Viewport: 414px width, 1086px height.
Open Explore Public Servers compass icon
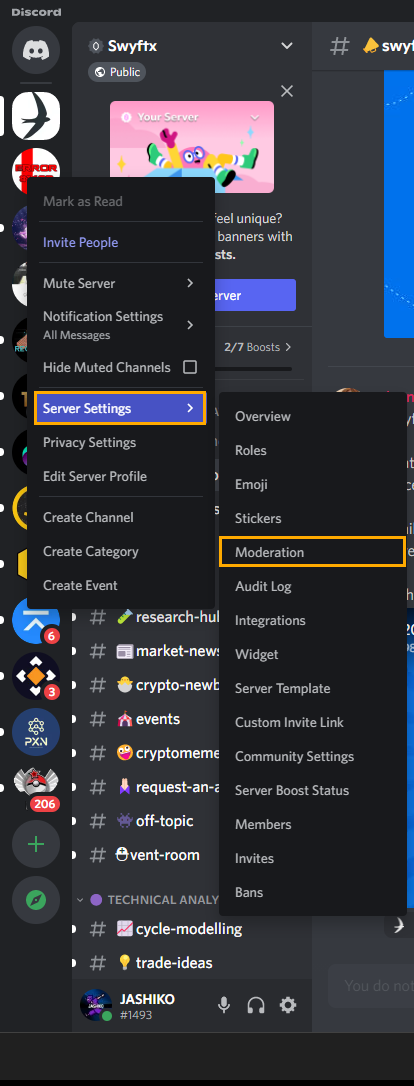[x=36, y=900]
